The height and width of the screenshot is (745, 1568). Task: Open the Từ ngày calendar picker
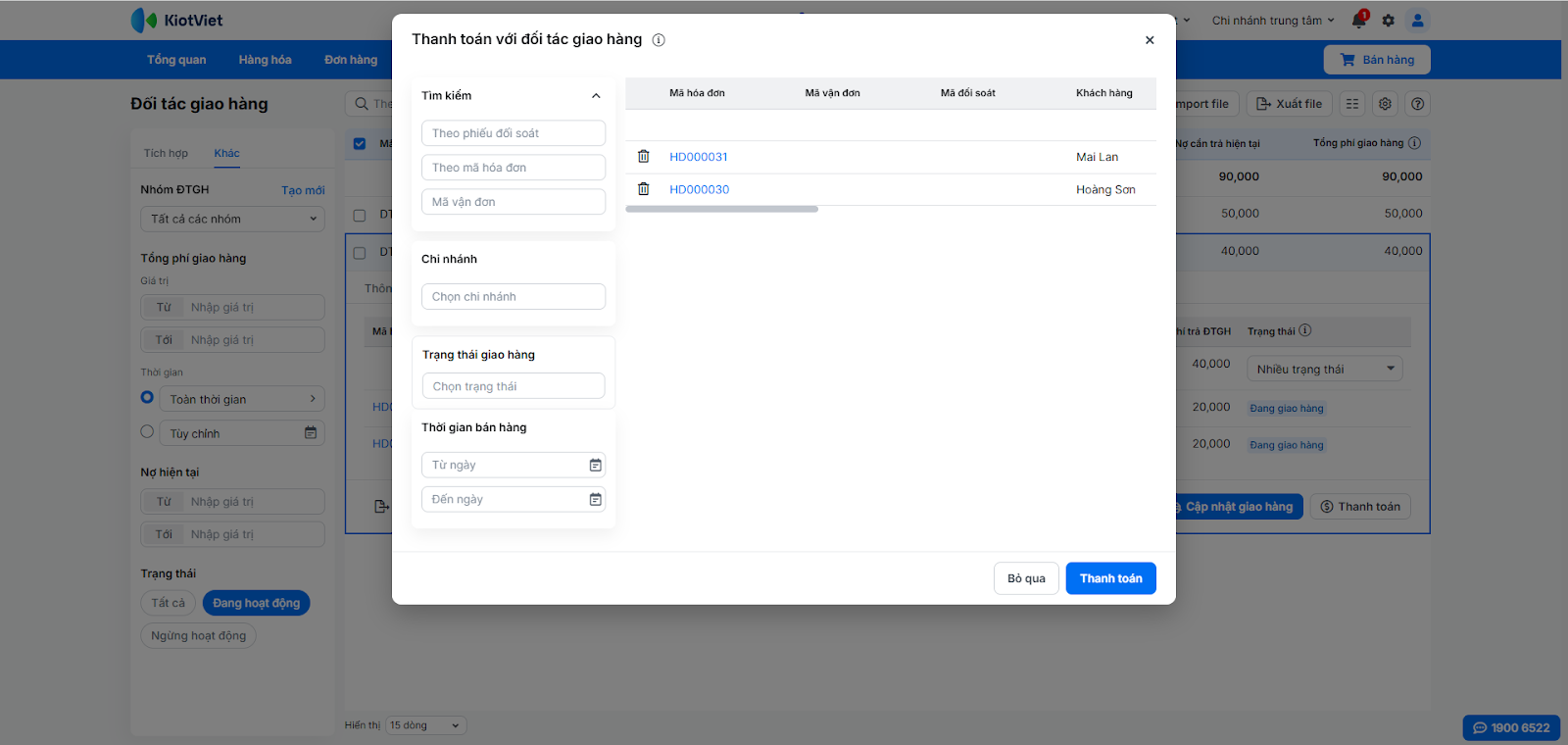pos(595,466)
